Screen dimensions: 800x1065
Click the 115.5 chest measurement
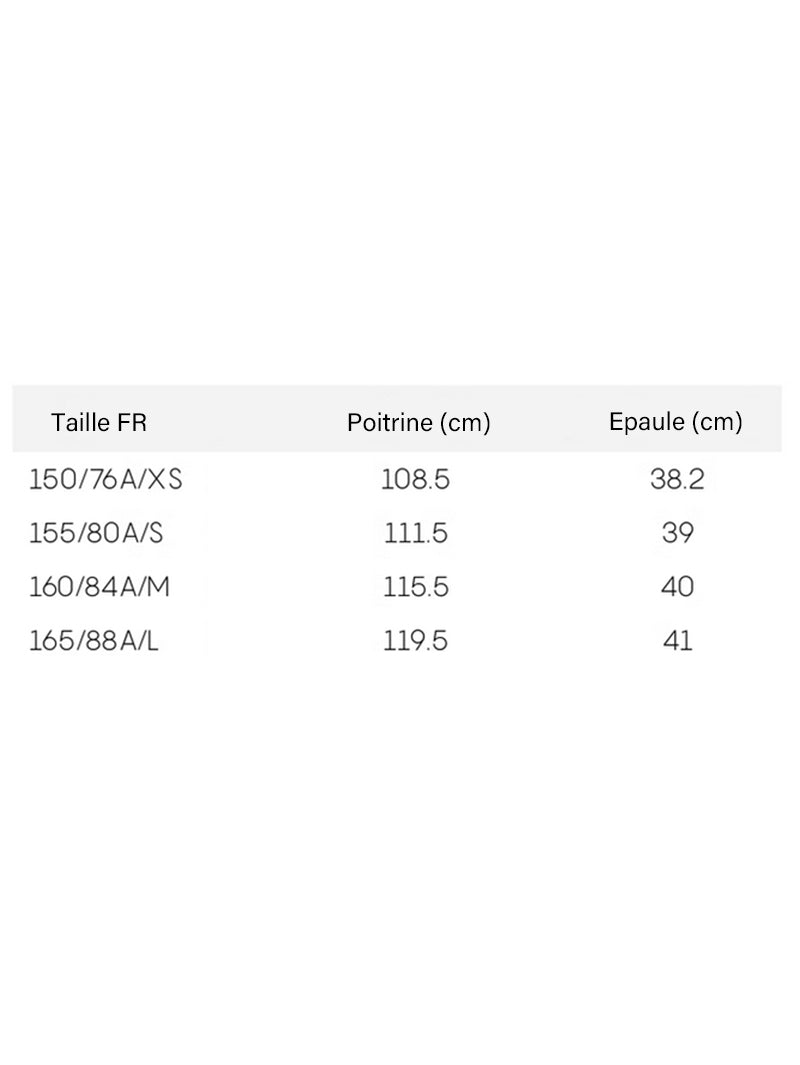click(416, 587)
